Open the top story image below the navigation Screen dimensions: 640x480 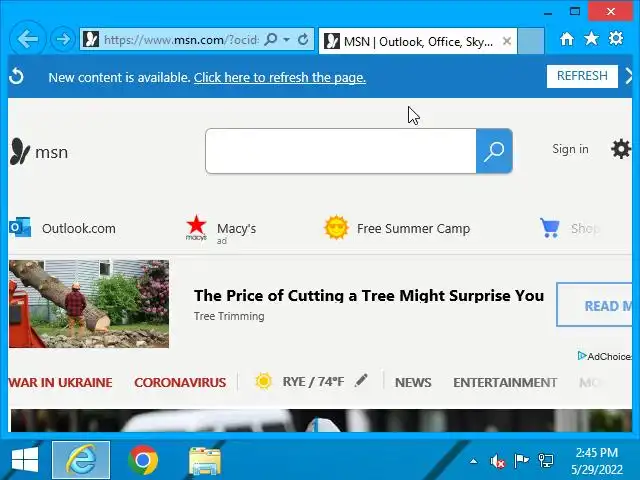[x=321, y=420]
